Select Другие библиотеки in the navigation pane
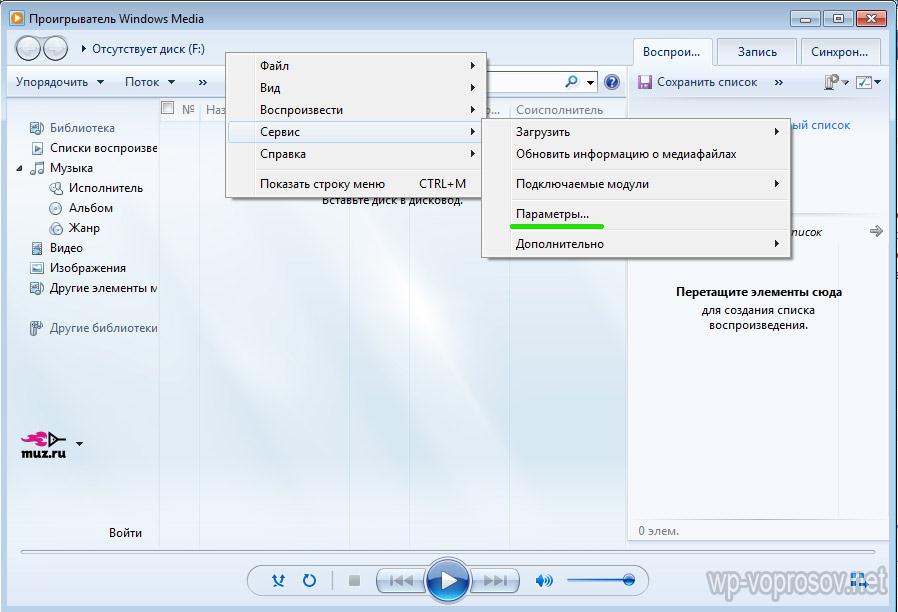The width and height of the screenshot is (898, 612). [x=104, y=328]
